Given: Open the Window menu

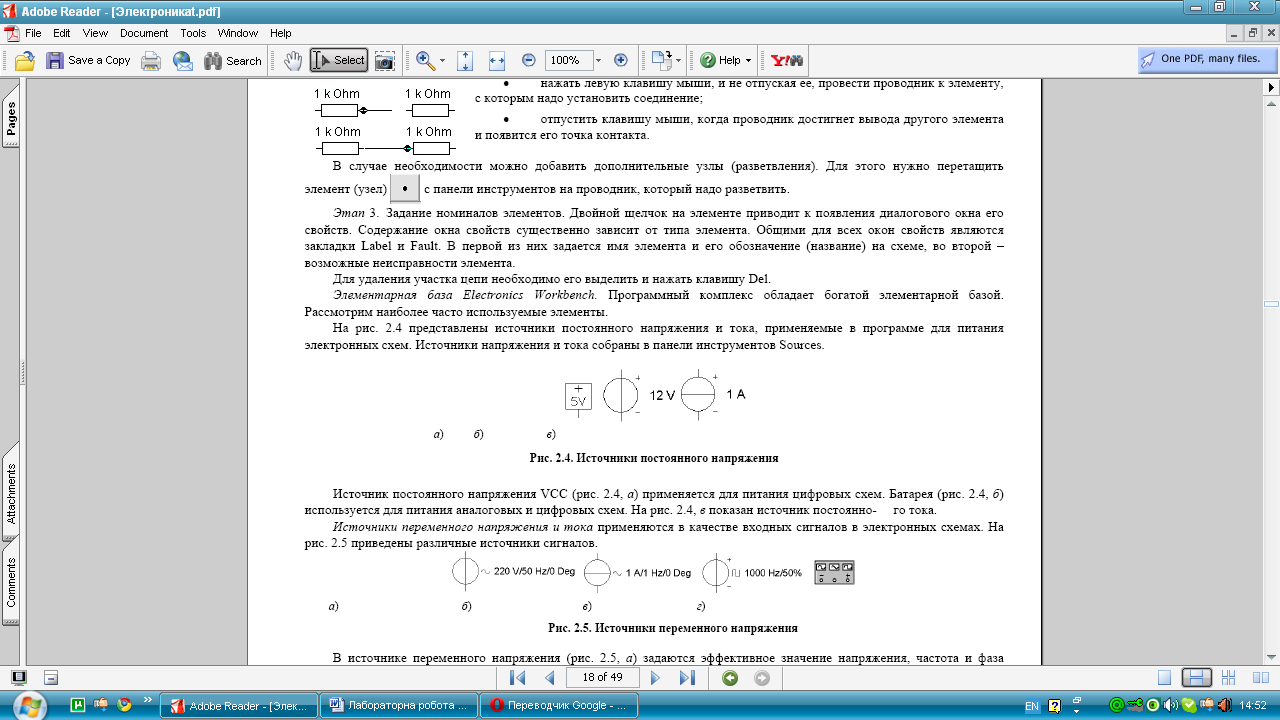Looking at the screenshot, I should (x=238, y=33).
